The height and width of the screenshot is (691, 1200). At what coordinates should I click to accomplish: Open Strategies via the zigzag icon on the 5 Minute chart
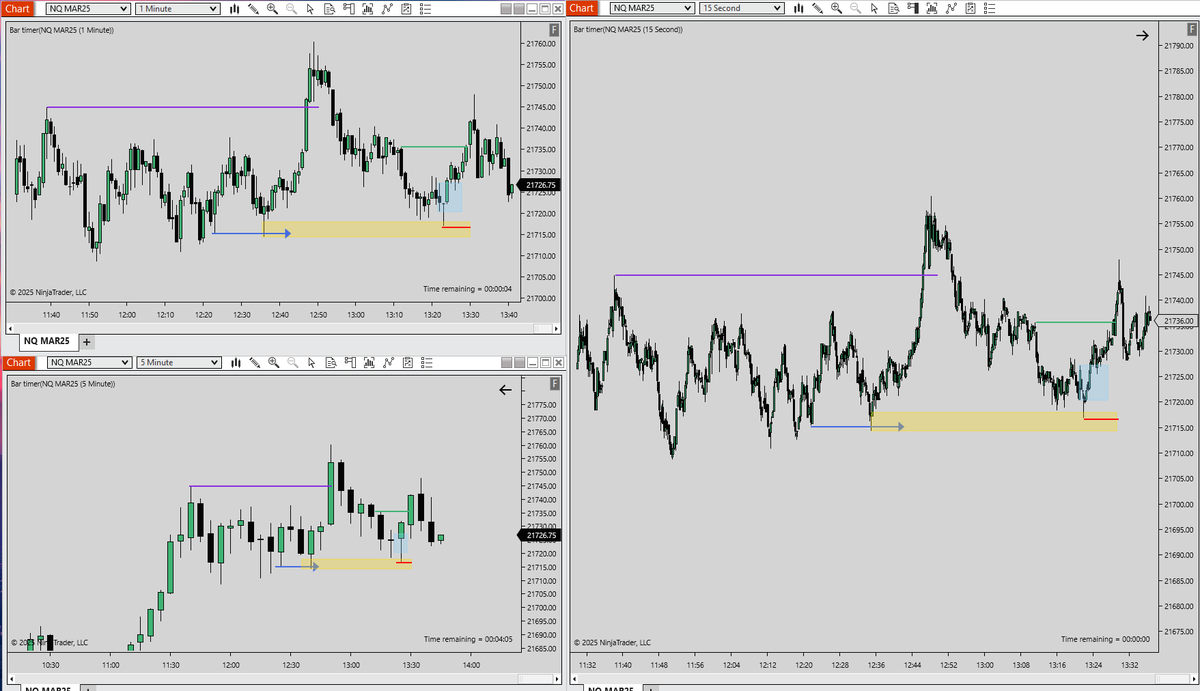coord(387,362)
